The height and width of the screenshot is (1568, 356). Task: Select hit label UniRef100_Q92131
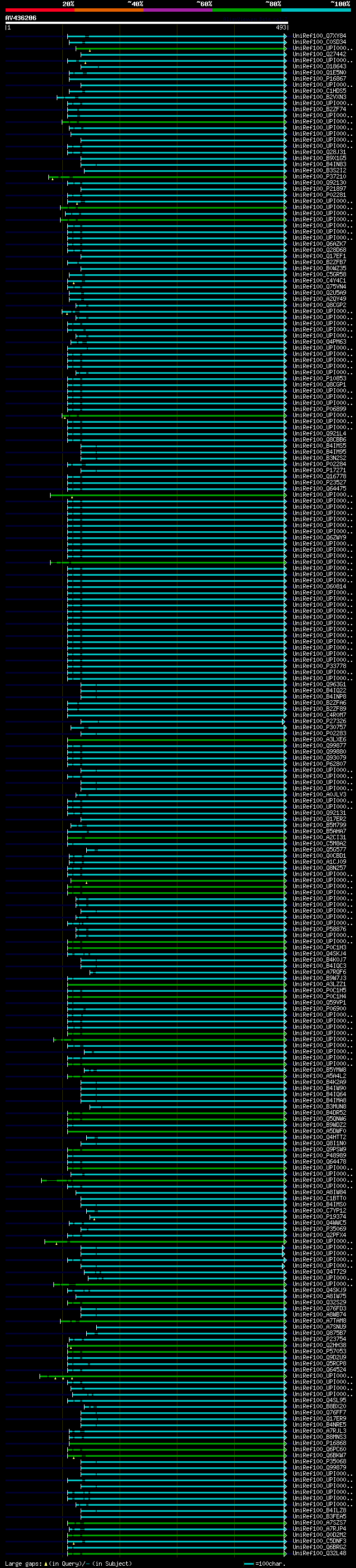point(319,813)
